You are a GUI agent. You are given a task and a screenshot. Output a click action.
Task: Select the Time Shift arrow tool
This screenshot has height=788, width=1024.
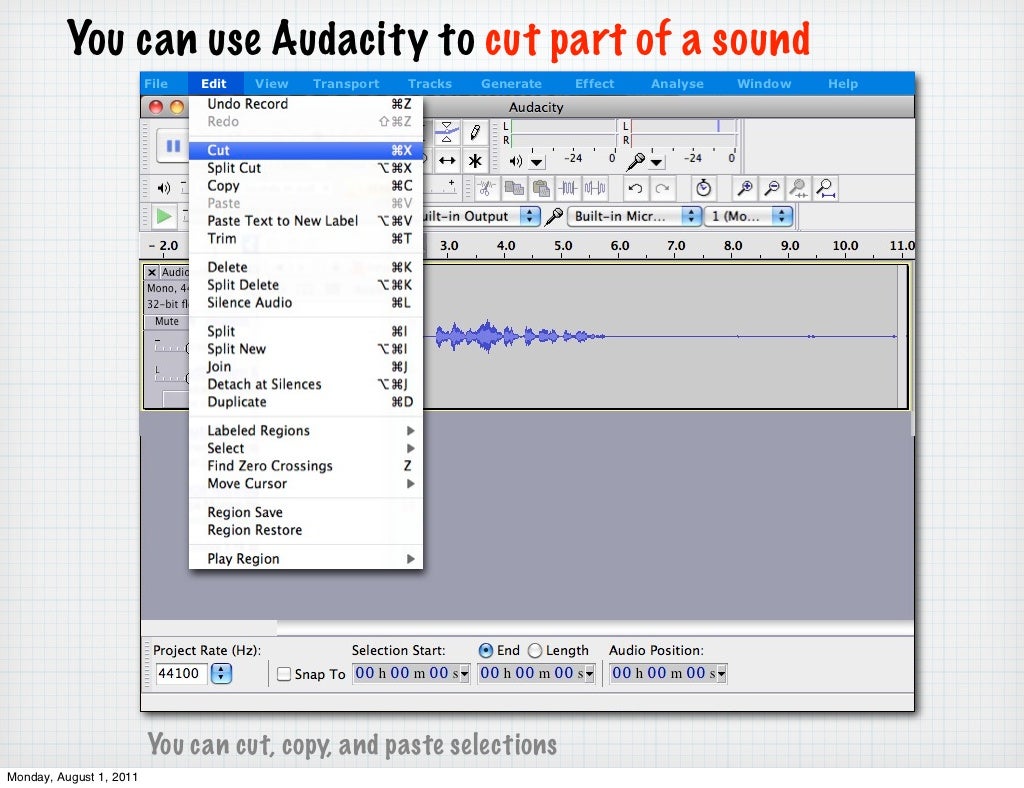(x=447, y=161)
